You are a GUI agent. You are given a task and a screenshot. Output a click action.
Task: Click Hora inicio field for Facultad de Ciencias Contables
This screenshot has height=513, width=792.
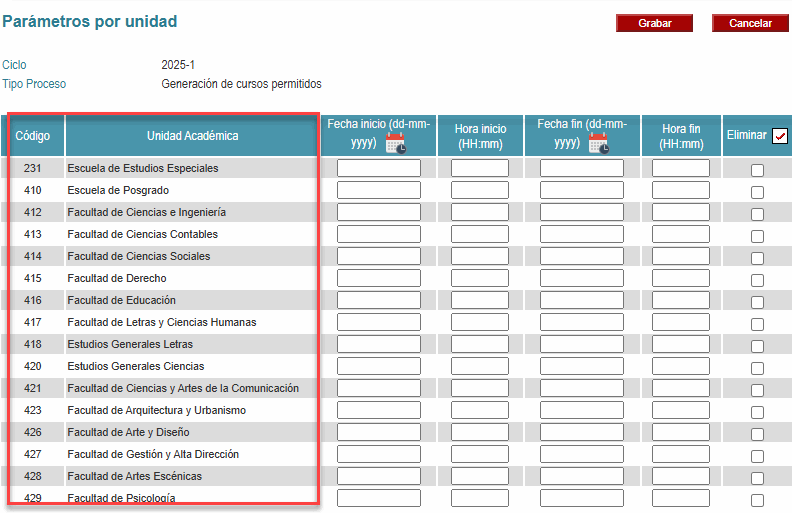[480, 234]
